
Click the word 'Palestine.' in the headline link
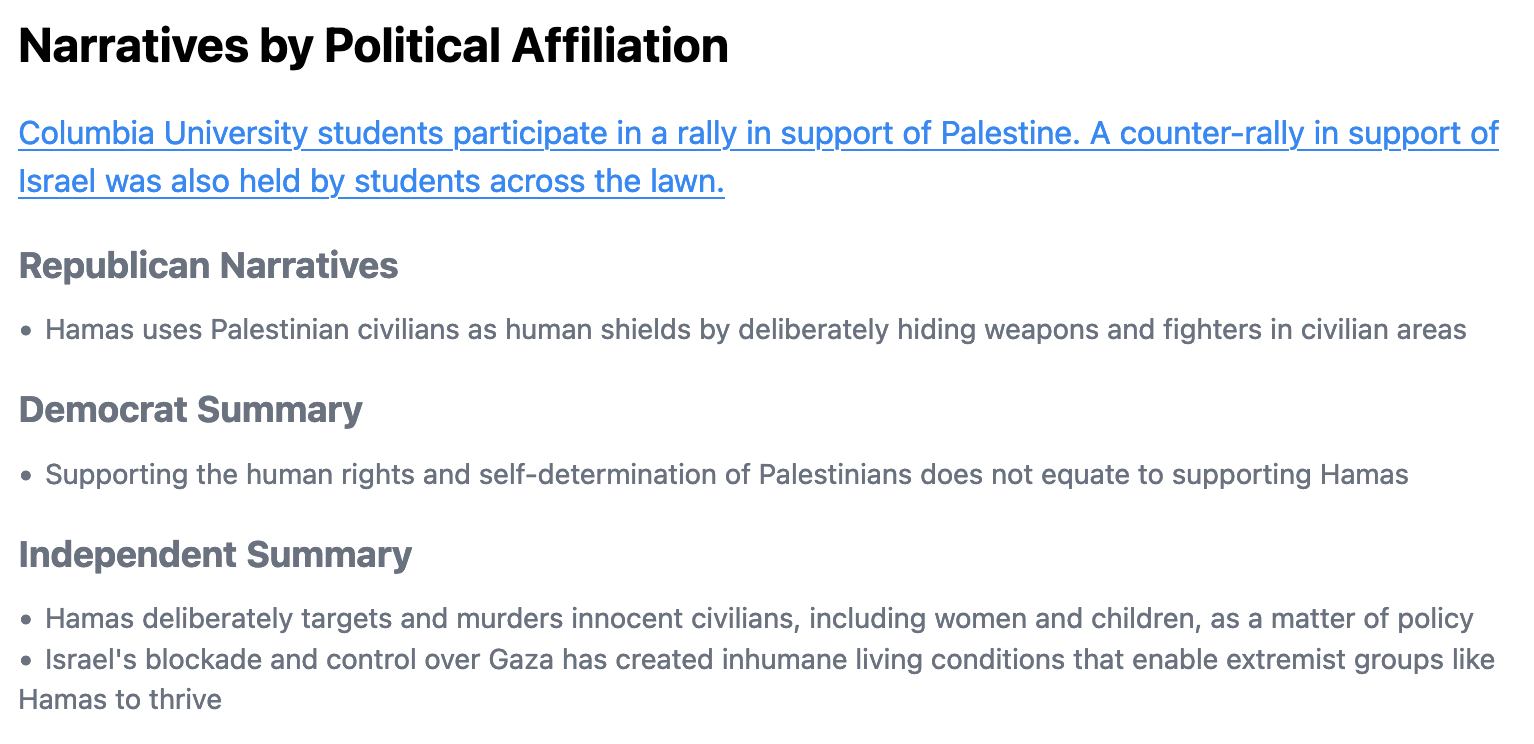[1009, 133]
